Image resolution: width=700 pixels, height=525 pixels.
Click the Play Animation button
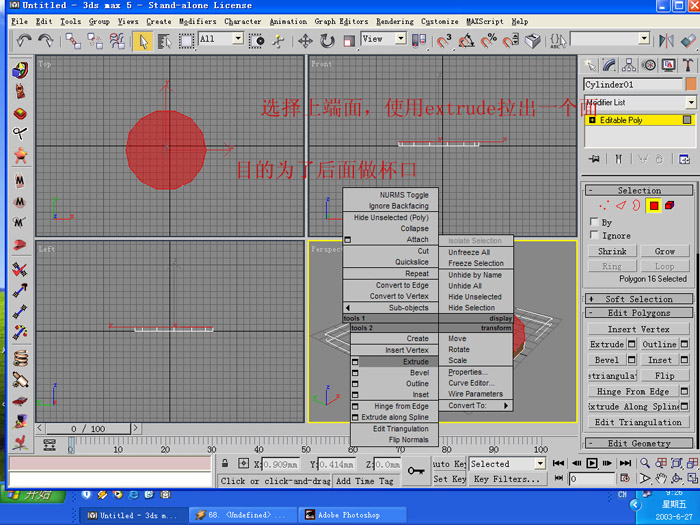pyautogui.click(x=592, y=463)
